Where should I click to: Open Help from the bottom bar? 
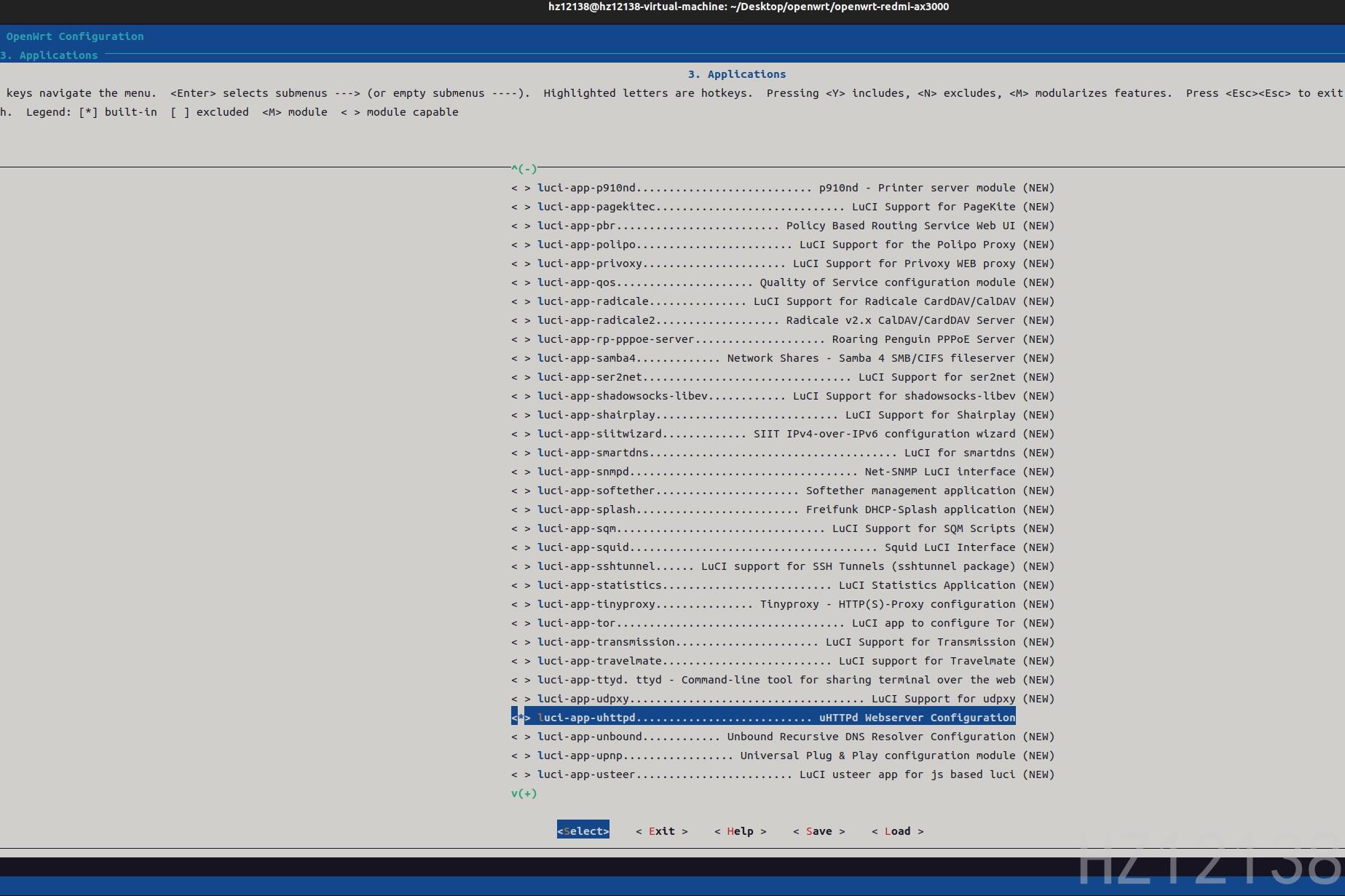741,830
